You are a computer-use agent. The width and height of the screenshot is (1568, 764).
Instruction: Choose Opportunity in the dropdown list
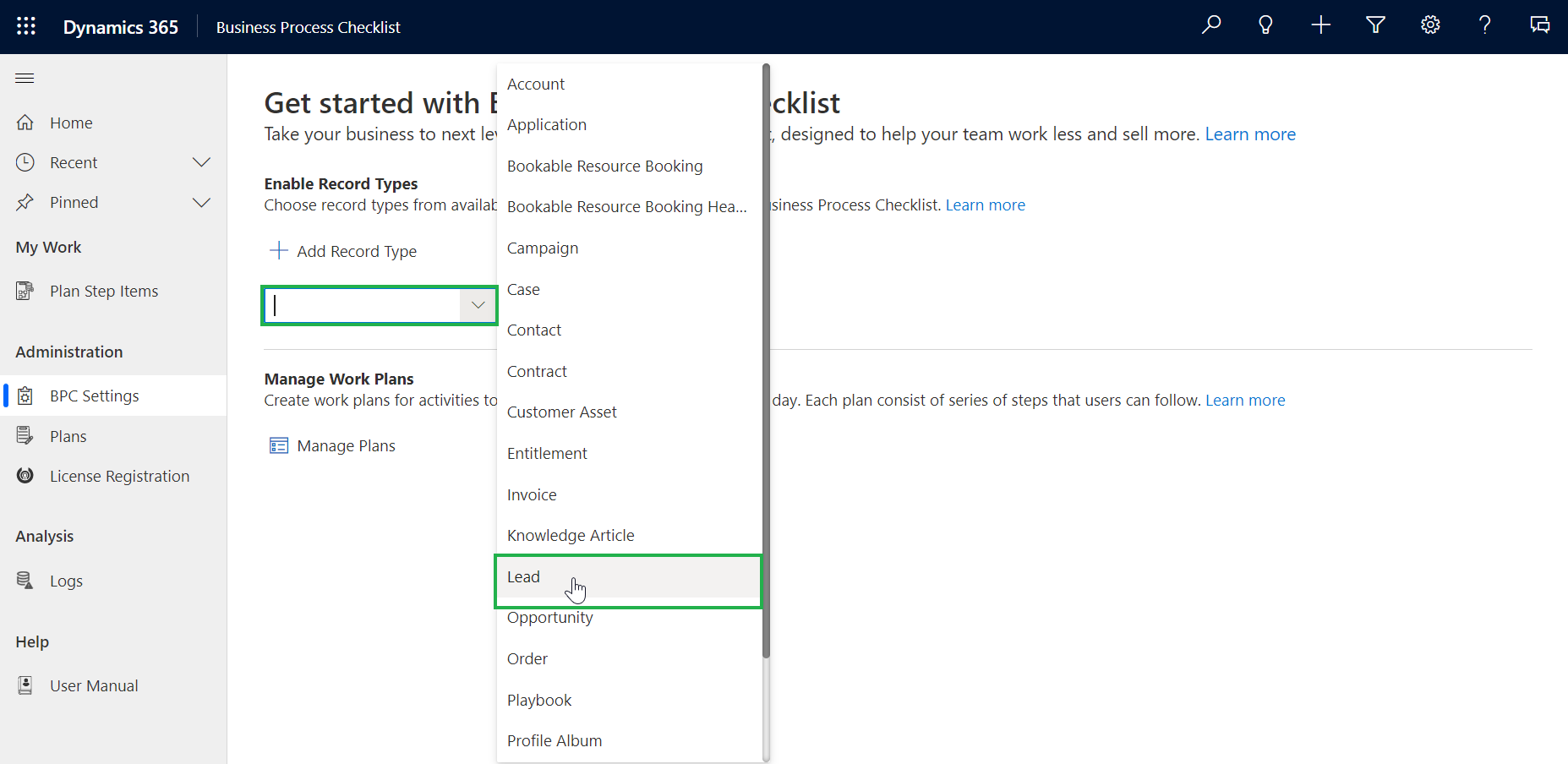coord(629,618)
